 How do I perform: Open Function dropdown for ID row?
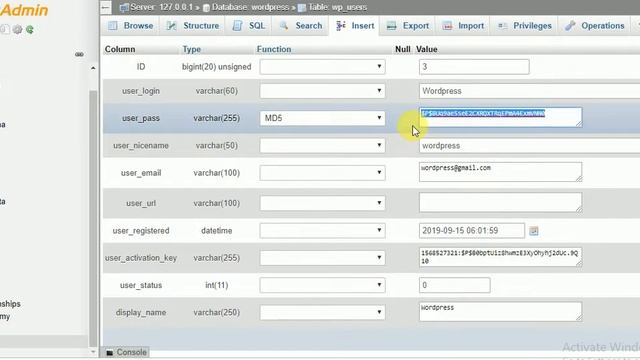click(x=322, y=67)
